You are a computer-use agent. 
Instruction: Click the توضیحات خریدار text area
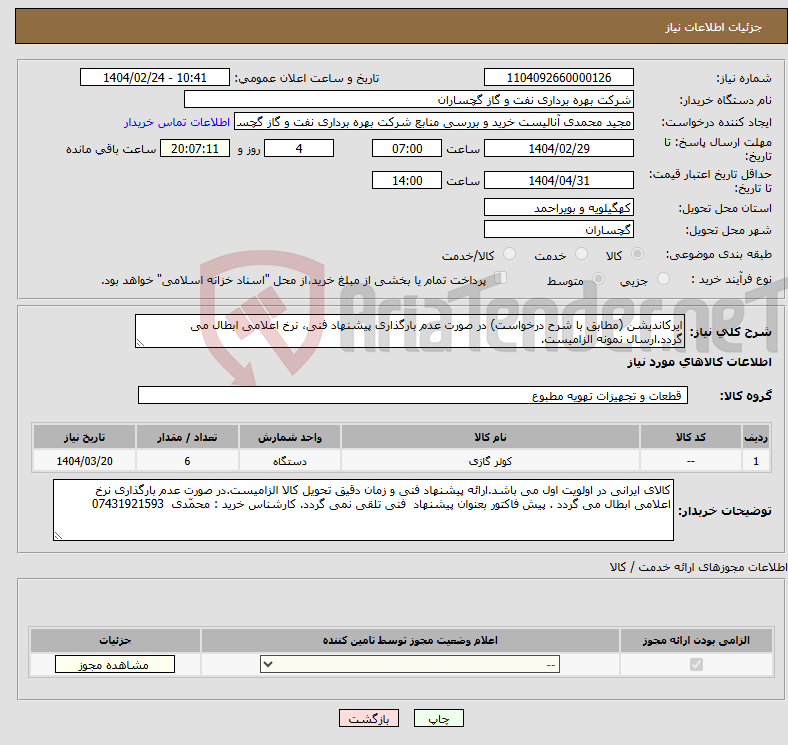tap(363, 510)
